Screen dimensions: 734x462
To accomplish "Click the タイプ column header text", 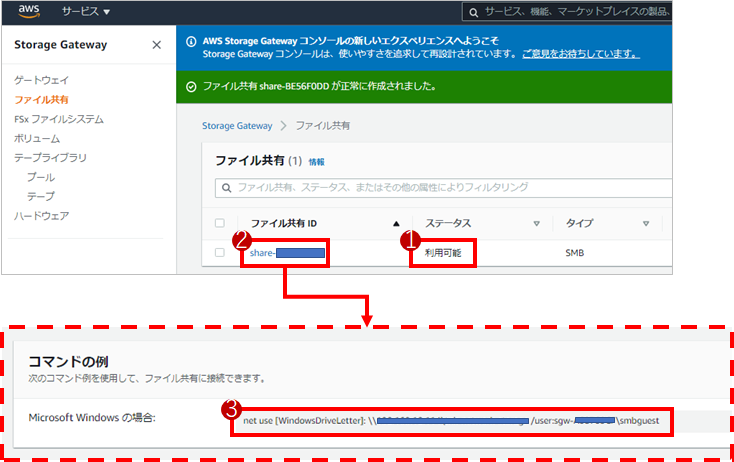I will coord(580,224).
